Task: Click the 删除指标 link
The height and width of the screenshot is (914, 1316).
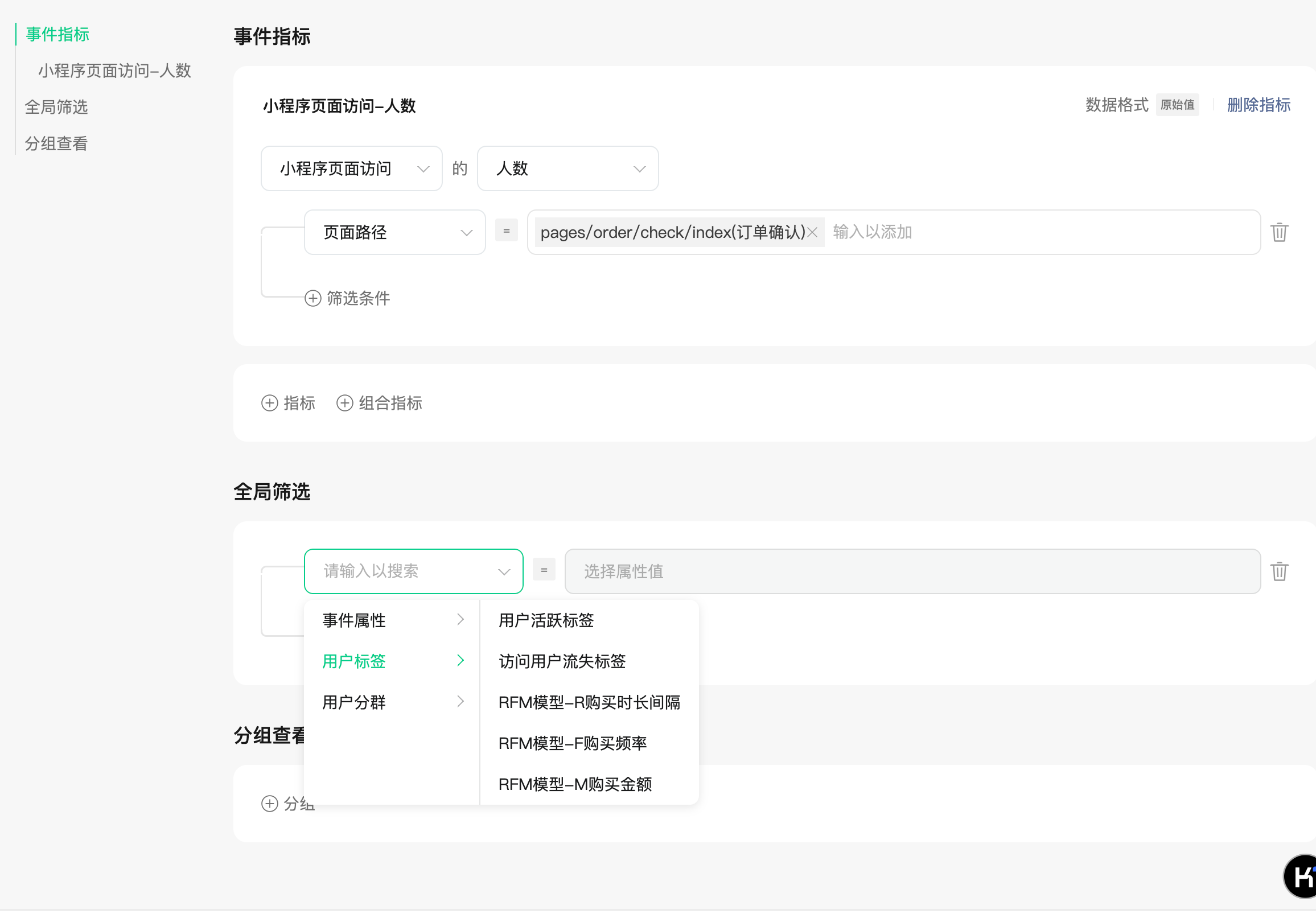Action: [x=1258, y=105]
